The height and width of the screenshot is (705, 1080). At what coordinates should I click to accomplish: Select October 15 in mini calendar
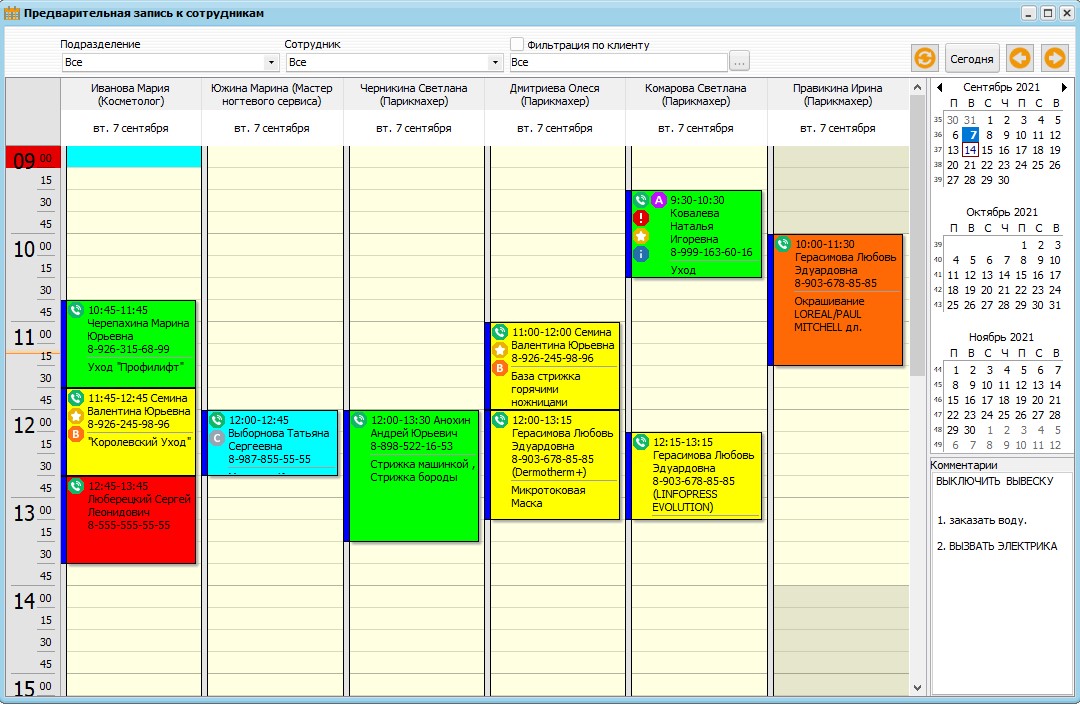coord(1021,275)
